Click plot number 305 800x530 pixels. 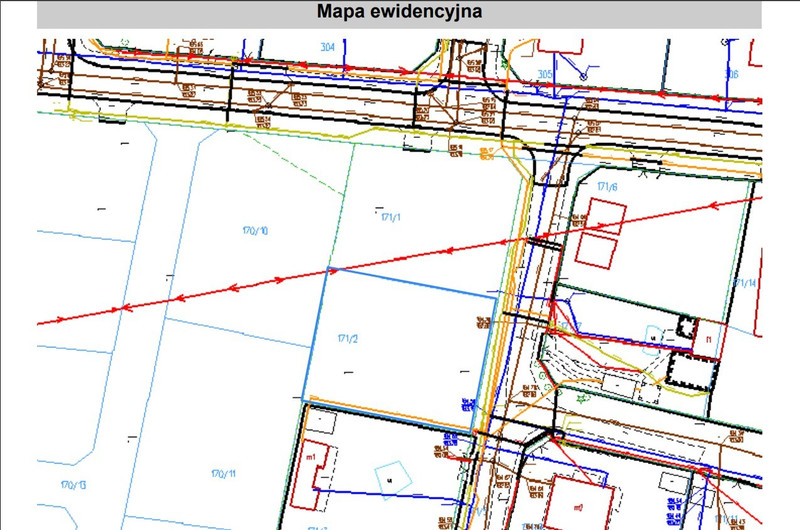tap(545, 74)
